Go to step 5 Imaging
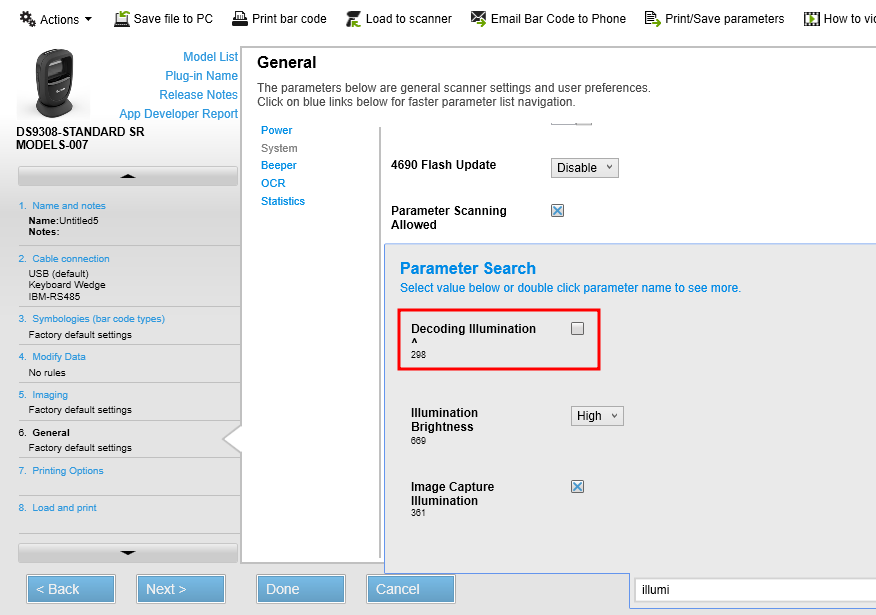 50,395
